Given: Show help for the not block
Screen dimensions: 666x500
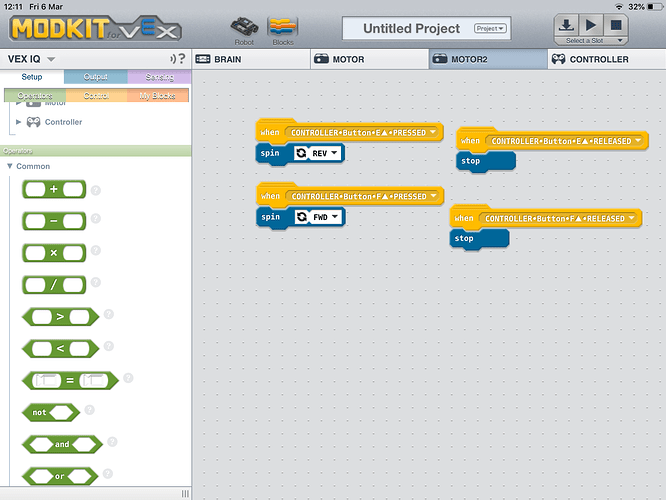Looking at the screenshot, I should 89,410.
